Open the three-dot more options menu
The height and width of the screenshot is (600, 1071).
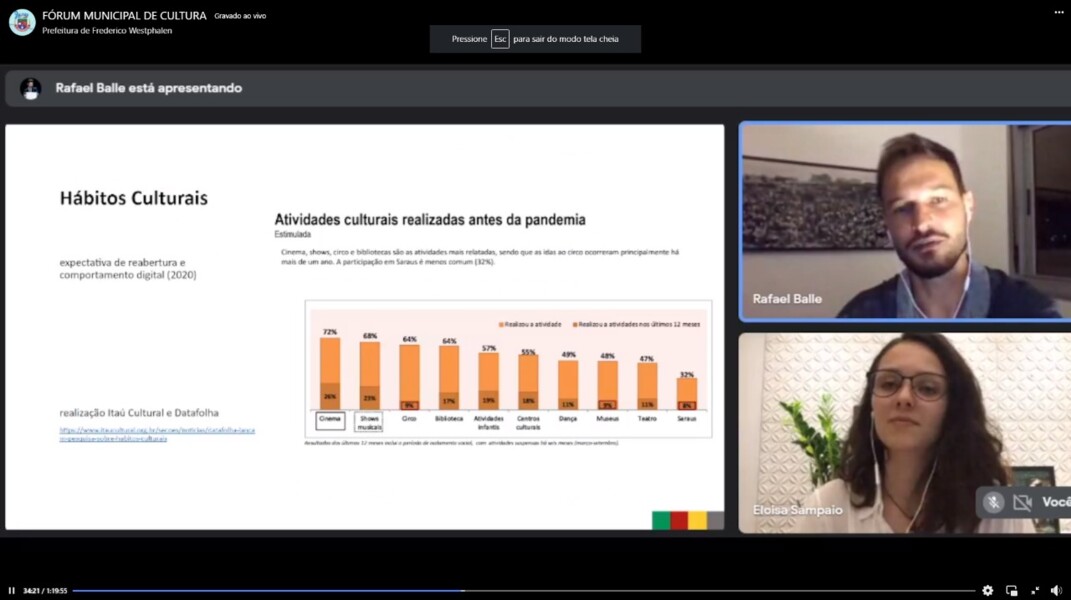point(1059,12)
